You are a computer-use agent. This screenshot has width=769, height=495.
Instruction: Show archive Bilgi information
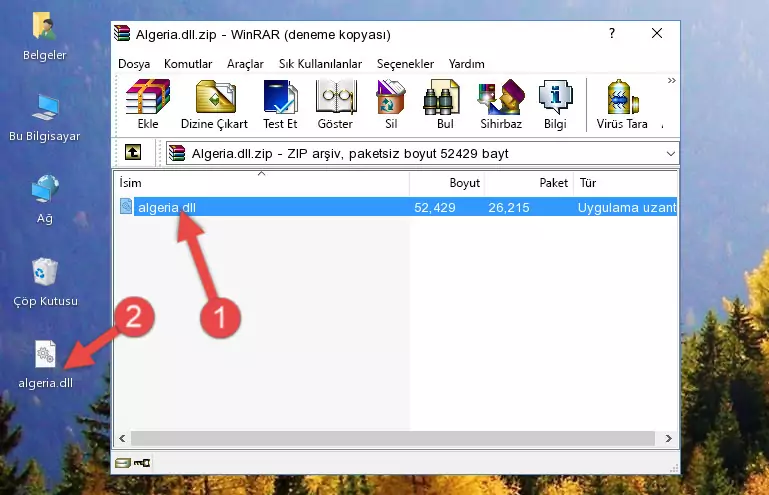tap(555, 104)
